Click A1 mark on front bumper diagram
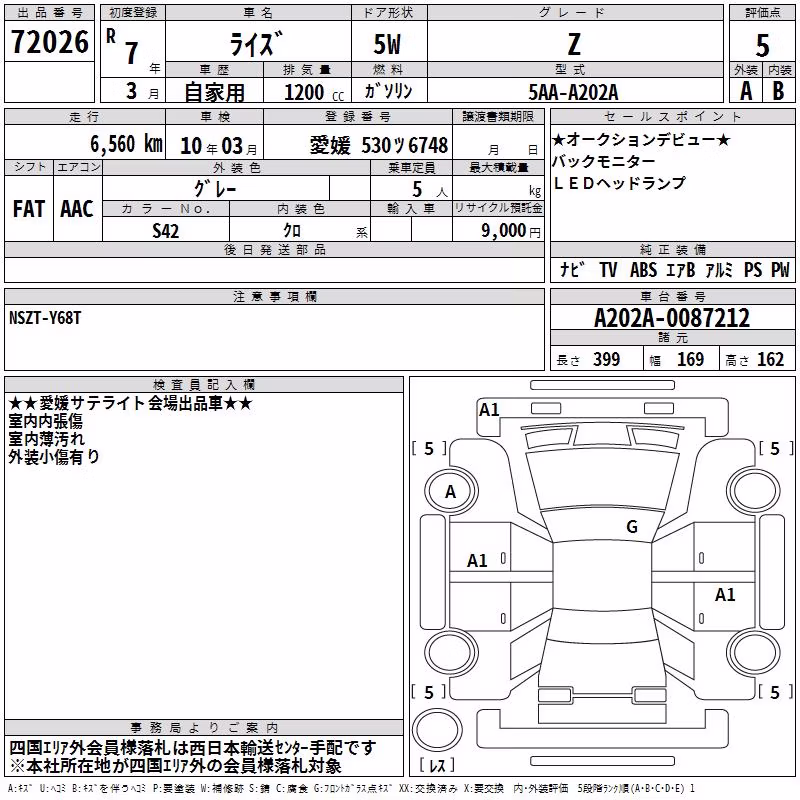The image size is (800, 800). point(489,410)
